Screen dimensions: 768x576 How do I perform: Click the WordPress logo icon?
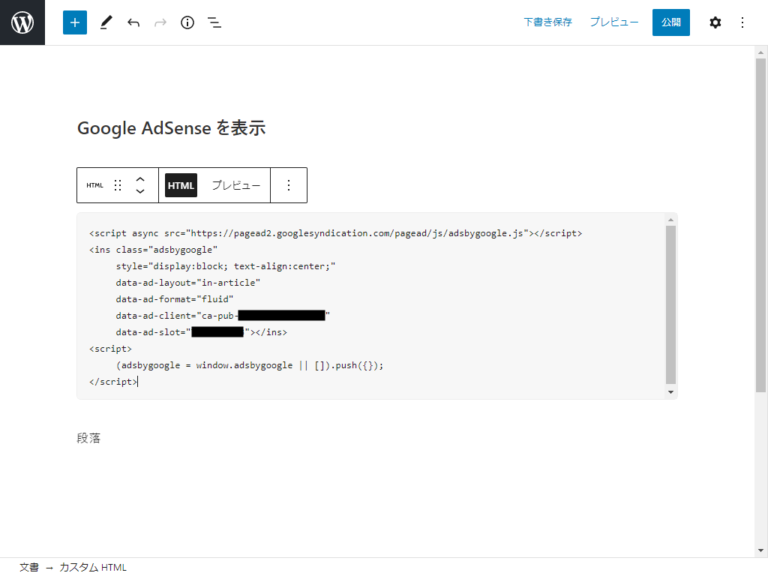click(22, 22)
